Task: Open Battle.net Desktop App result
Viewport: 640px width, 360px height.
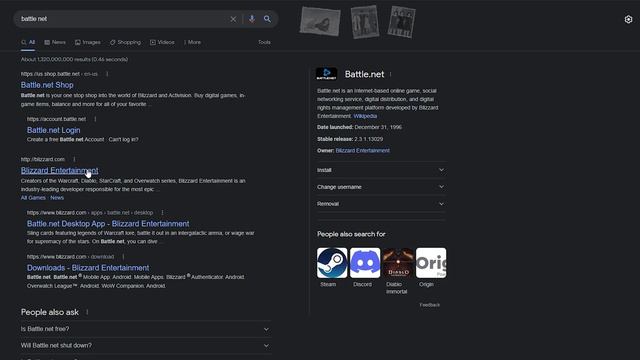Action: click(x=108, y=224)
